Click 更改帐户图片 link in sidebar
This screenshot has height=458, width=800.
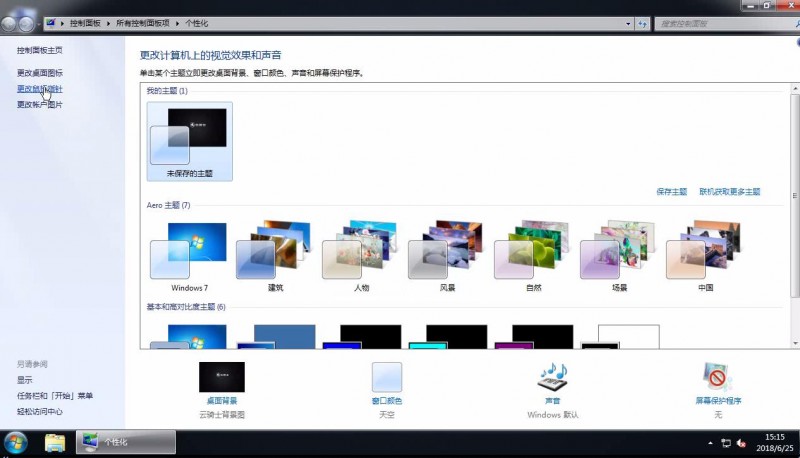coord(40,105)
